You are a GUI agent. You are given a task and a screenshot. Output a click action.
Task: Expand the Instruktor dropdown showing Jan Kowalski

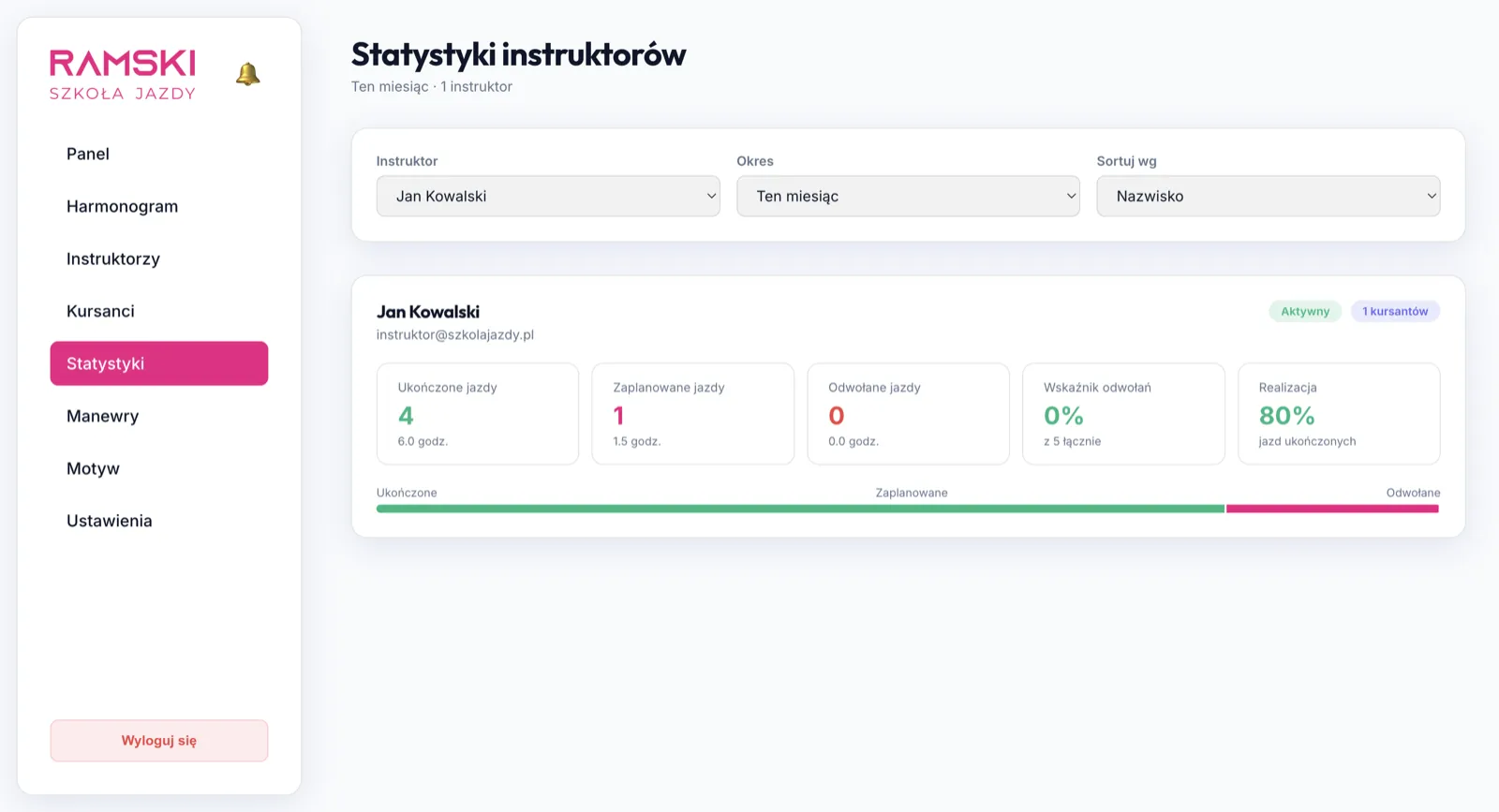[x=548, y=196]
